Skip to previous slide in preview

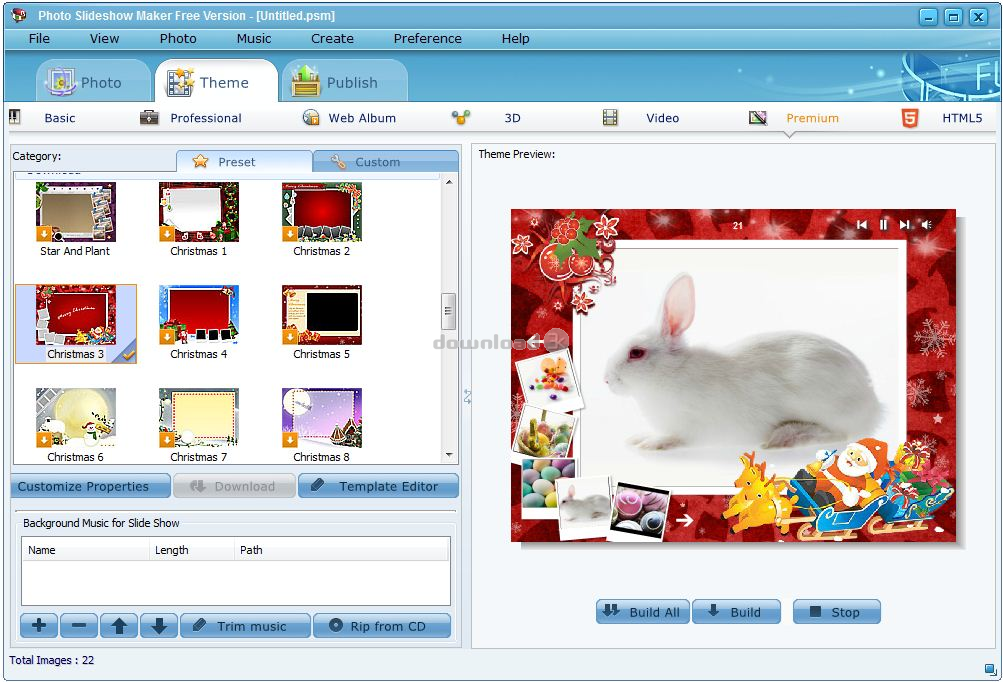(862, 225)
